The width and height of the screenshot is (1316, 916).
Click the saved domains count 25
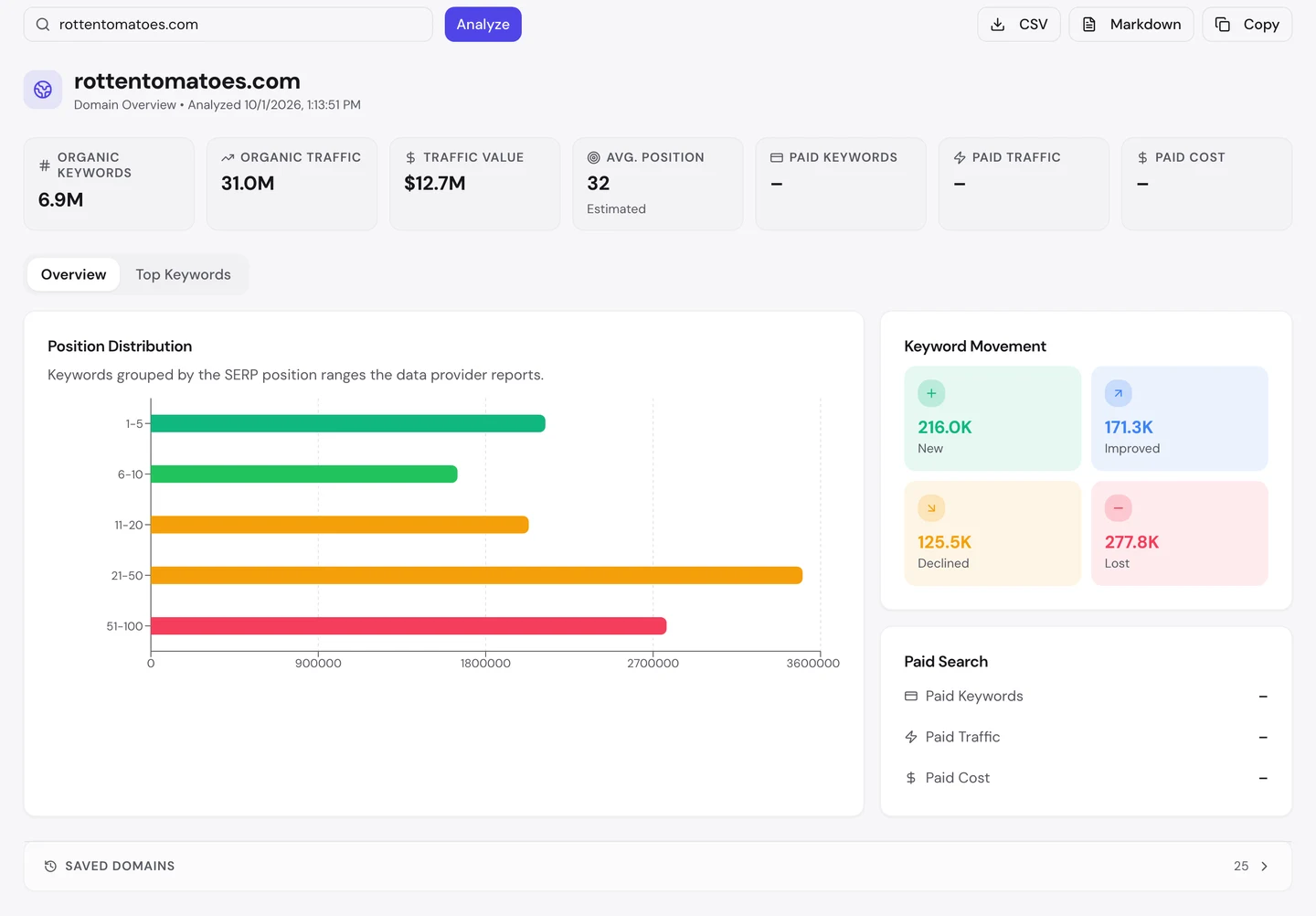pos(1241,866)
